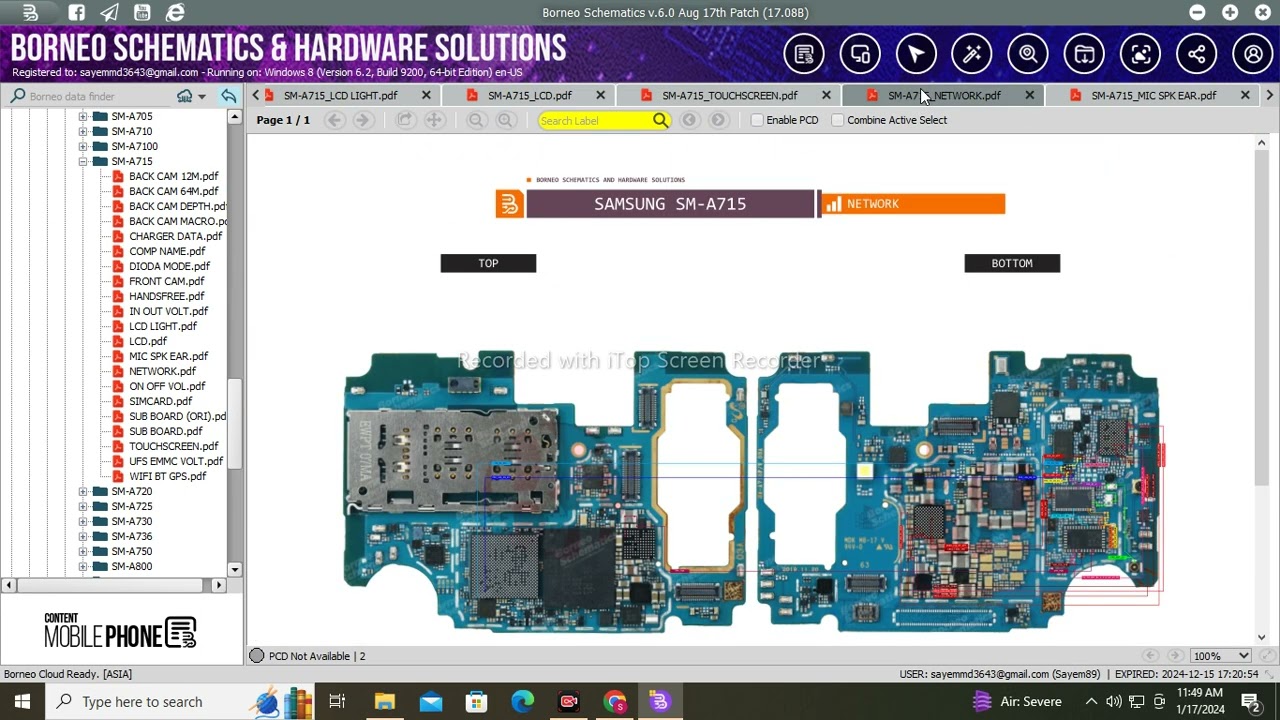
Task: Open FRONT CAM.pdf in file tree
Action: click(x=166, y=281)
